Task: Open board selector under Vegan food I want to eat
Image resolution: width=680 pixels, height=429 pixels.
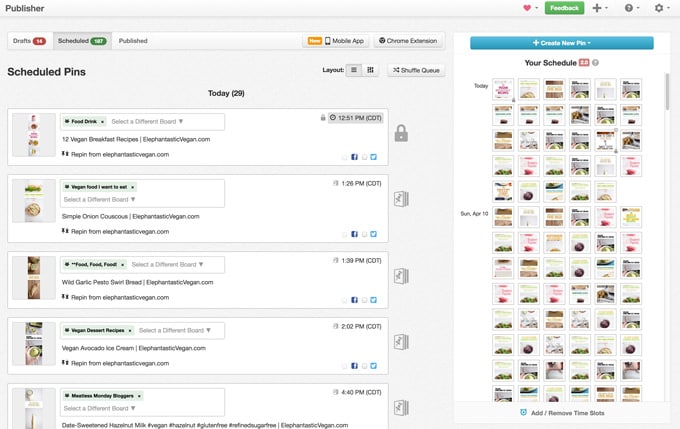Action: point(99,200)
